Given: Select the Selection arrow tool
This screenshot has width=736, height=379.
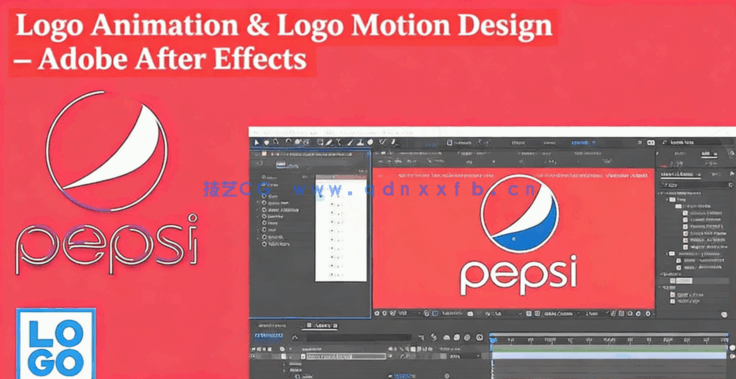Looking at the screenshot, I should 257,142.
